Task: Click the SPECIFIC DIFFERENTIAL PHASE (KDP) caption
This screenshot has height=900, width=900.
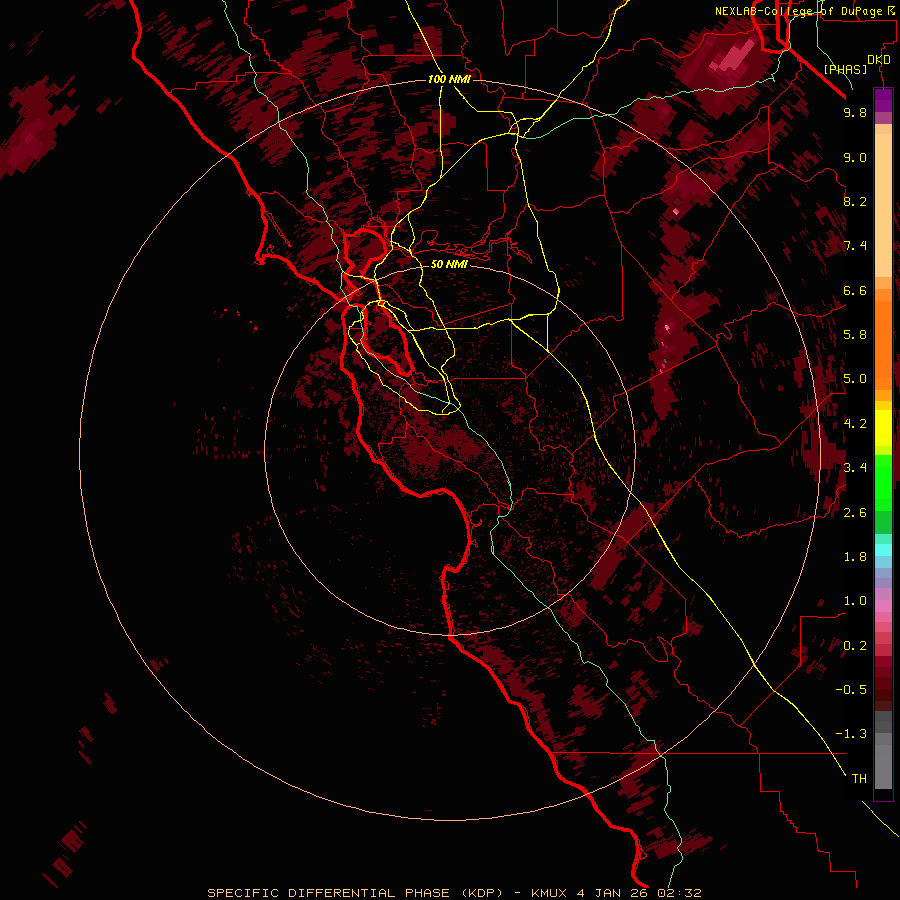Action: 355,893
